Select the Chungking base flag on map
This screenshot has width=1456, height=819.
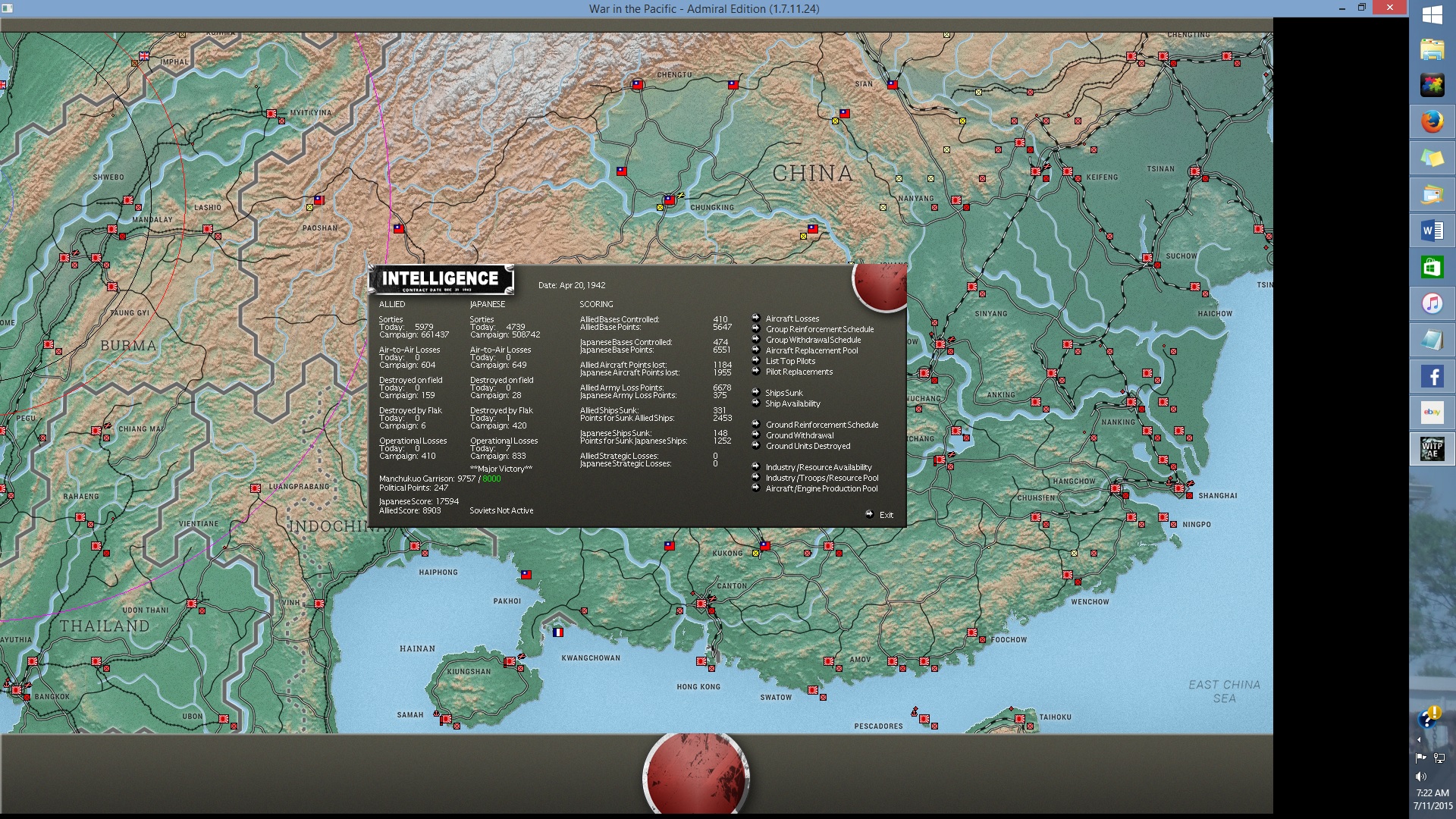[x=669, y=200]
